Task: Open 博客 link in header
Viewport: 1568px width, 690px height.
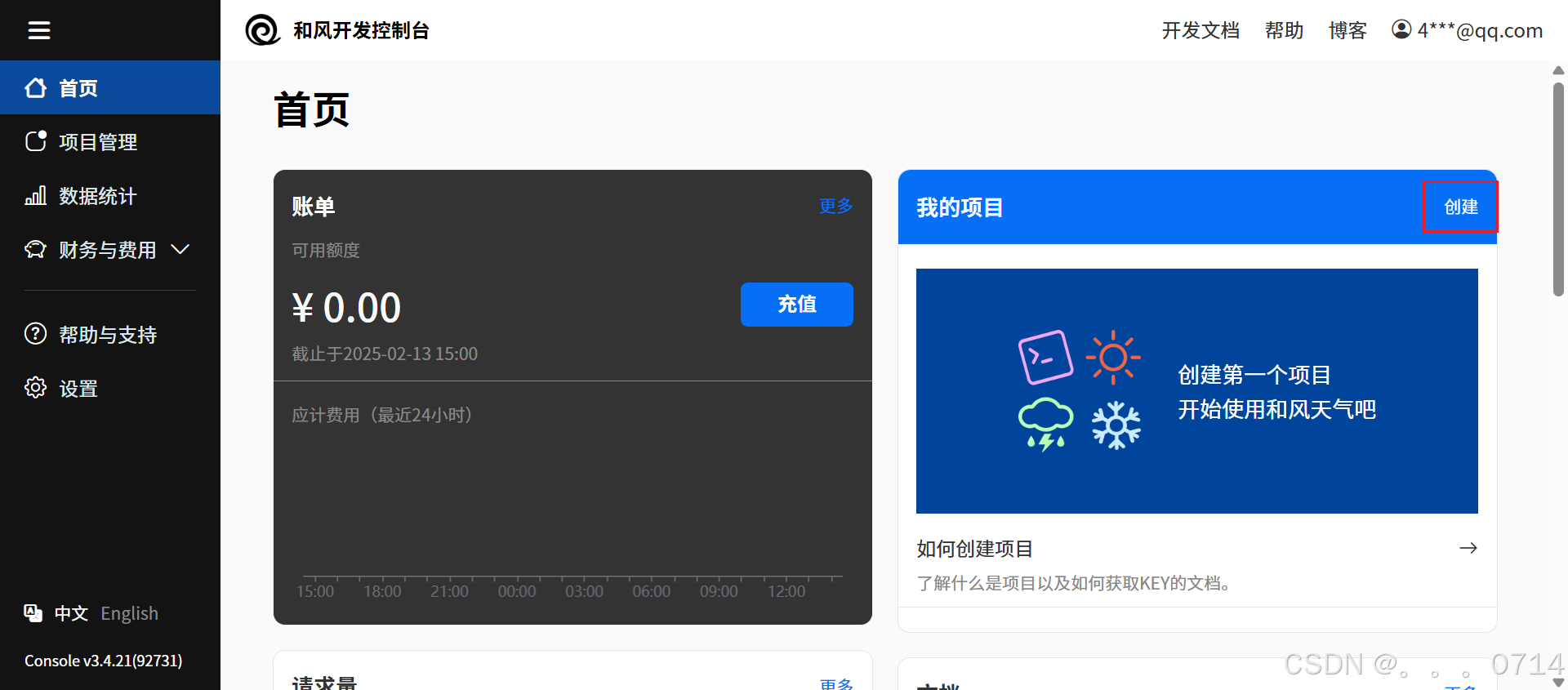Action: 1347,30
